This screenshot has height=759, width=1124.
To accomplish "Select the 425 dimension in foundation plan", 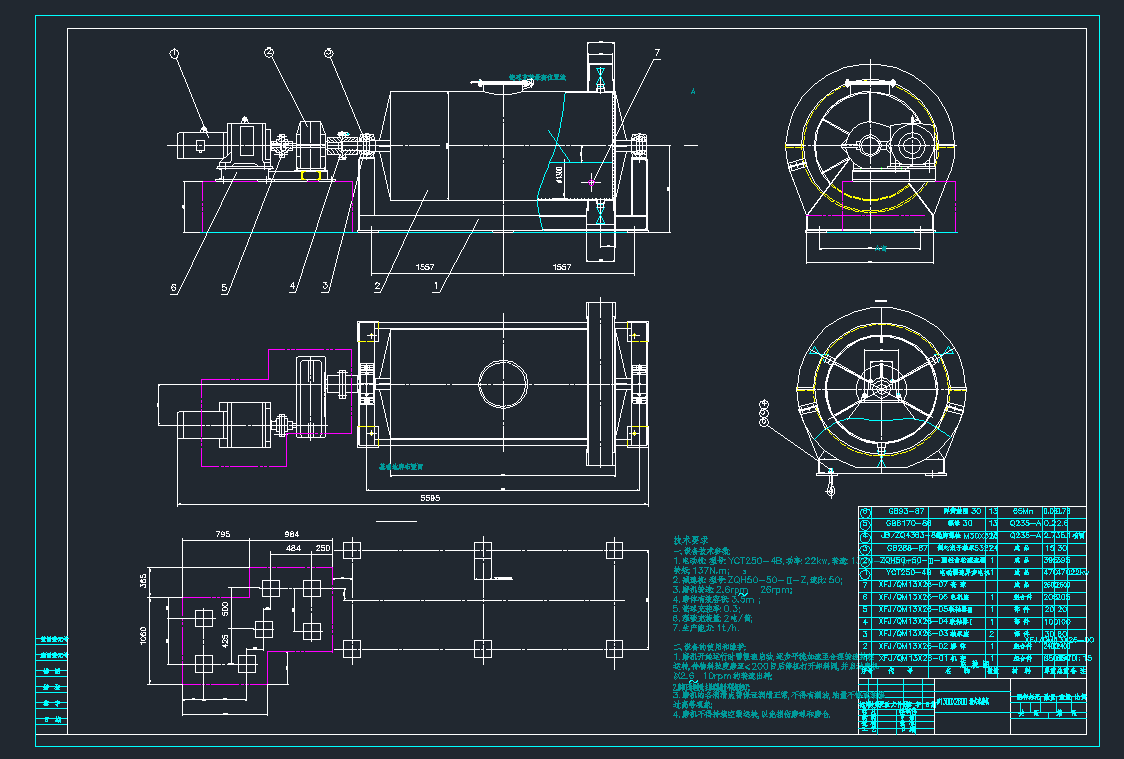I will 226,639.
